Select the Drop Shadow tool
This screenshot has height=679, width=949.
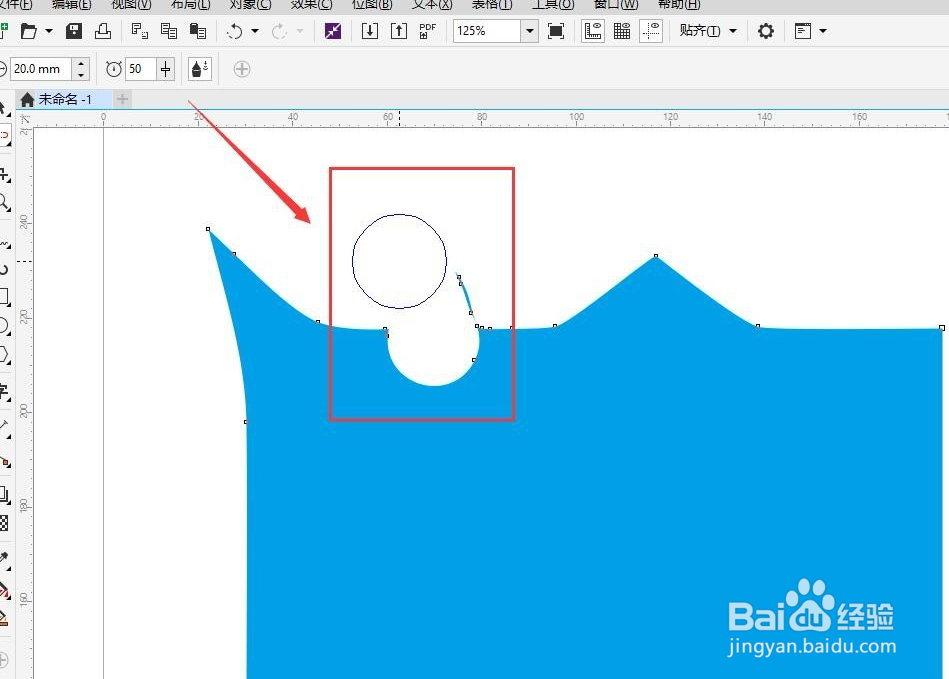pyautogui.click(x=4, y=496)
